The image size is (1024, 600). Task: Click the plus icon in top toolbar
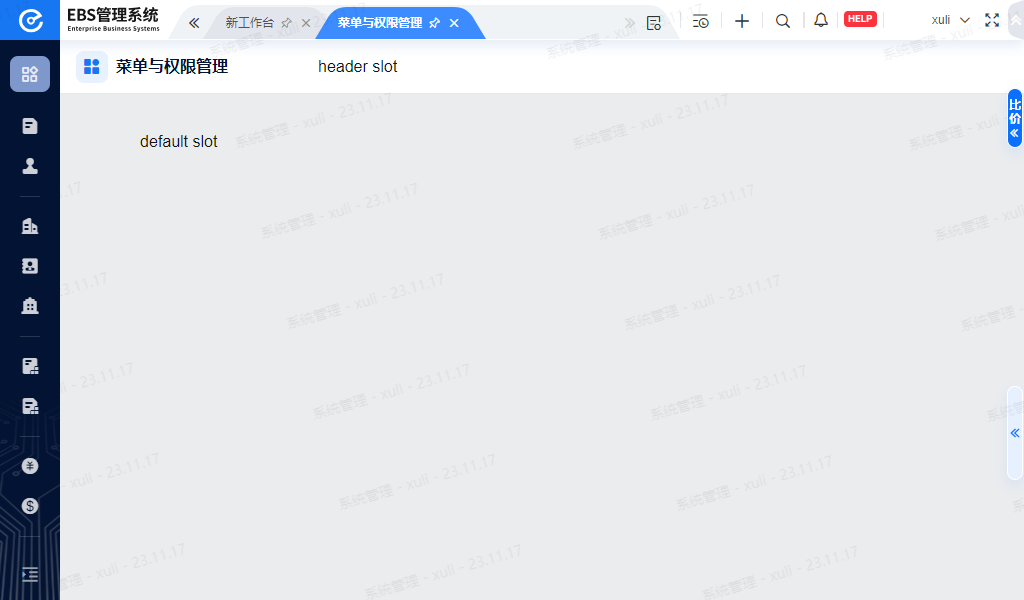[x=742, y=21]
